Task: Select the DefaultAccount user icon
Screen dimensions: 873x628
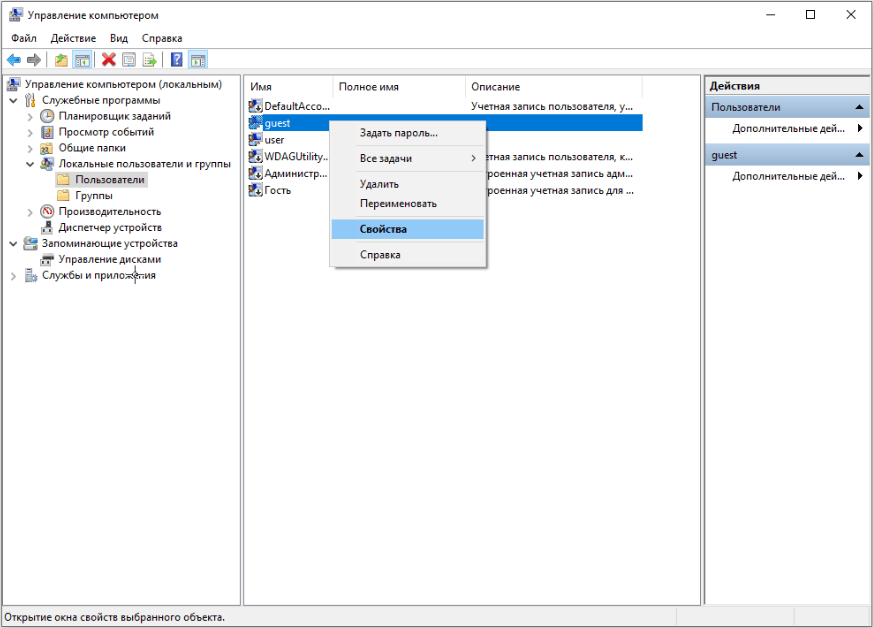Action: point(256,106)
